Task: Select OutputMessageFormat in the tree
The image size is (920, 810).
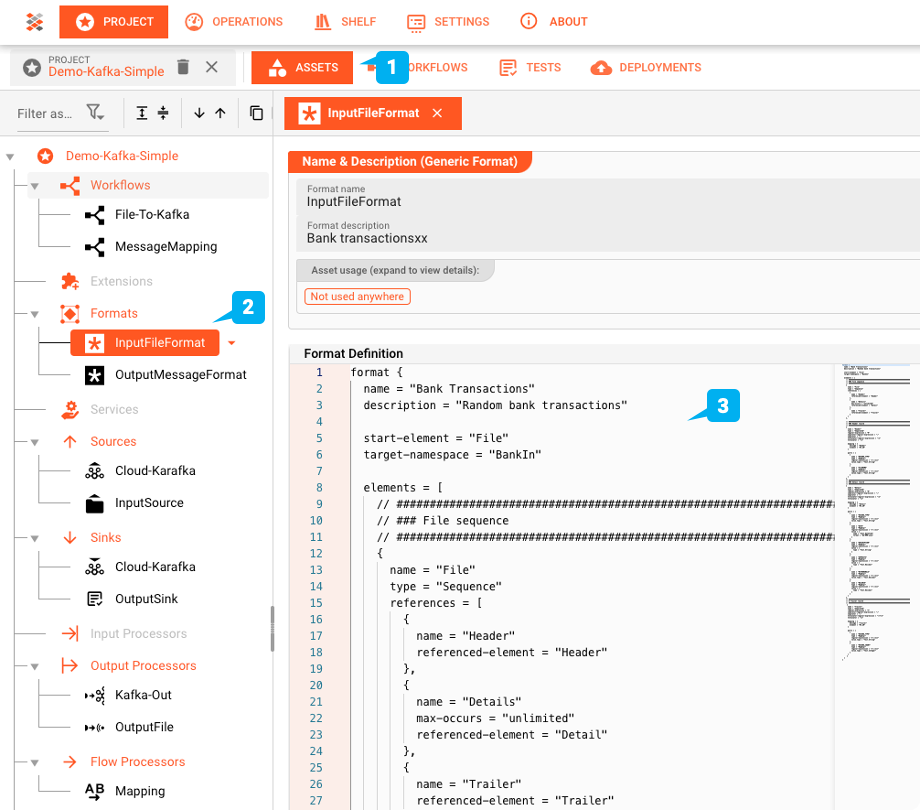Action: [x=180, y=375]
